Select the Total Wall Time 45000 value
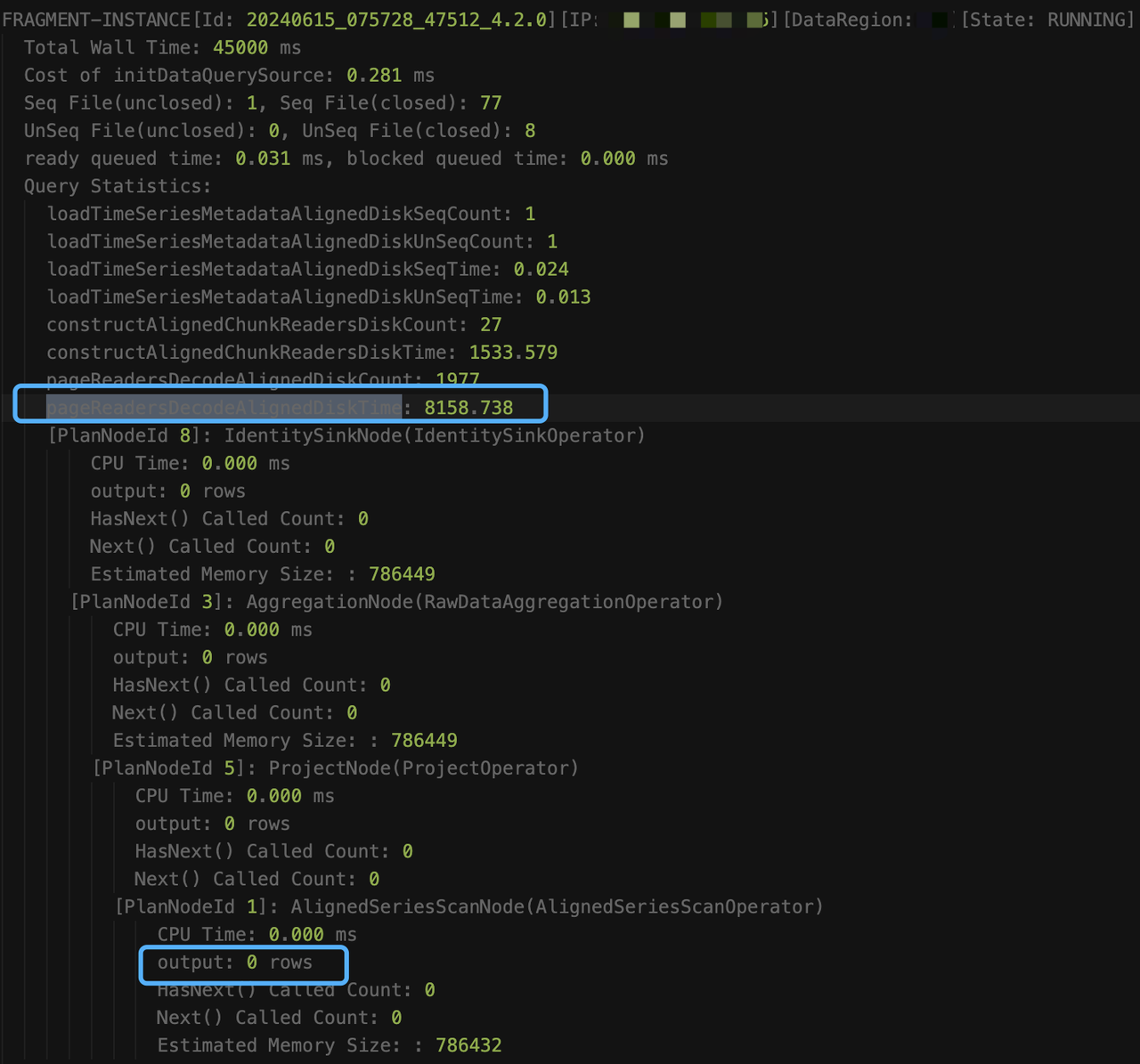This screenshot has height=1064, width=1140. tap(240, 47)
